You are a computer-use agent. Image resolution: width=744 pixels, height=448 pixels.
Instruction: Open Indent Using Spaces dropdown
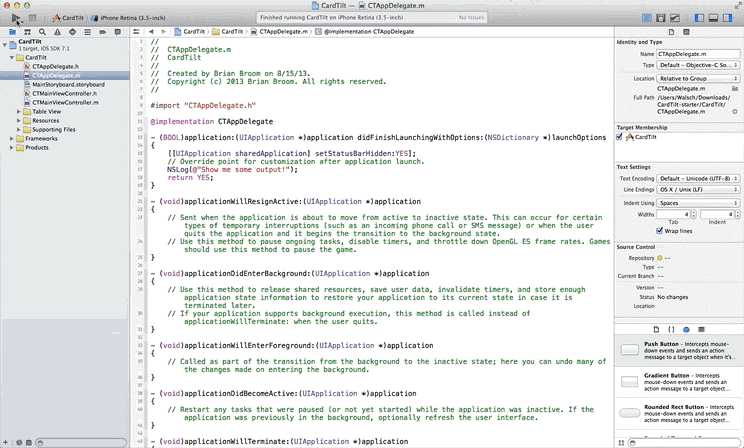[x=698, y=203]
